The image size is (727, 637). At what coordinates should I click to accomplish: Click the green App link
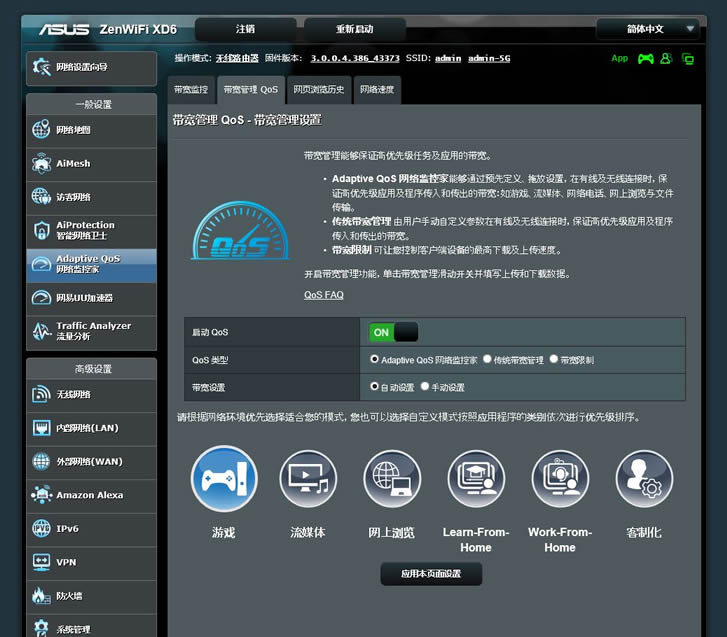[x=619, y=58]
